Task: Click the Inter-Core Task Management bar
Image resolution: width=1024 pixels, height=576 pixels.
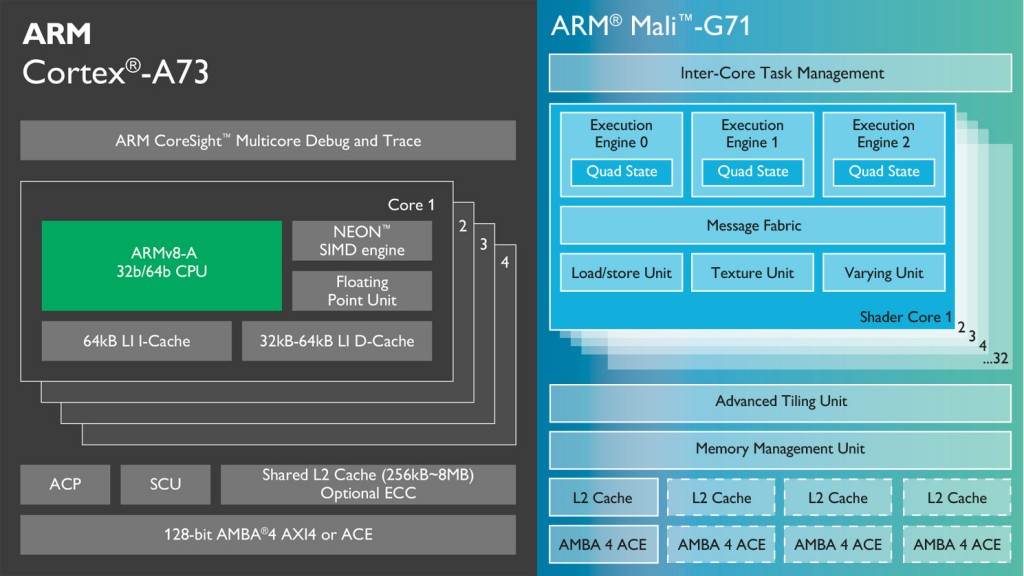Action: tap(780, 72)
